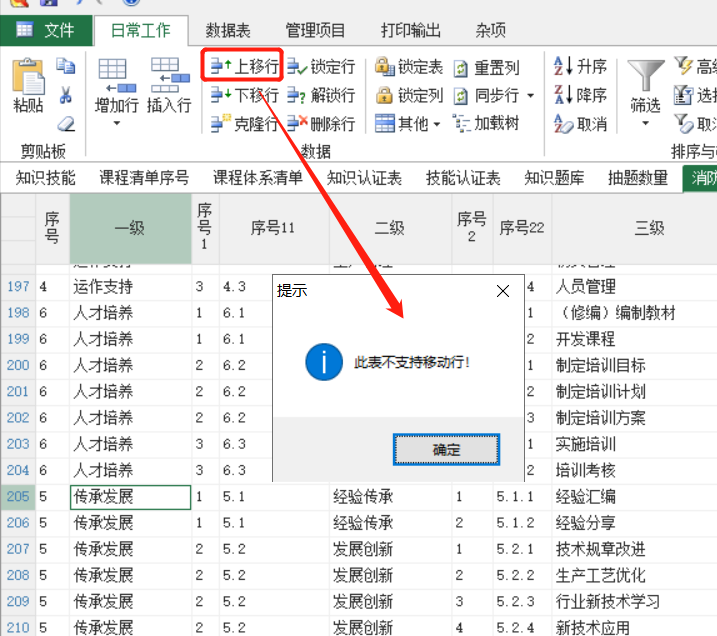Viewport: 717px width, 636px height.
Task: Open the 同步行 dropdown arrow
Action: pyautogui.click(x=530, y=97)
